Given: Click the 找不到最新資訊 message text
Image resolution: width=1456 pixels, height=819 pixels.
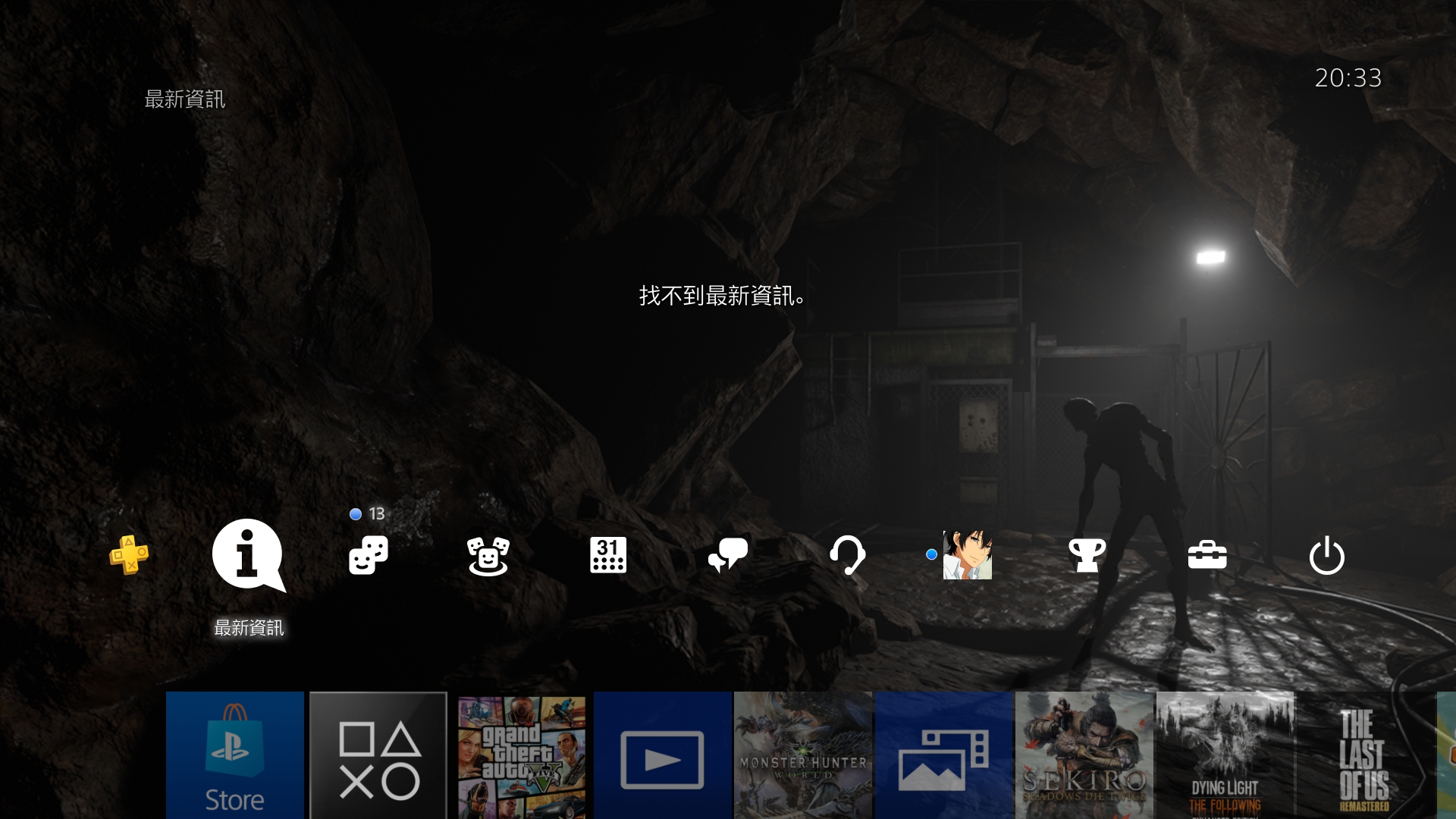Looking at the screenshot, I should click(x=722, y=296).
